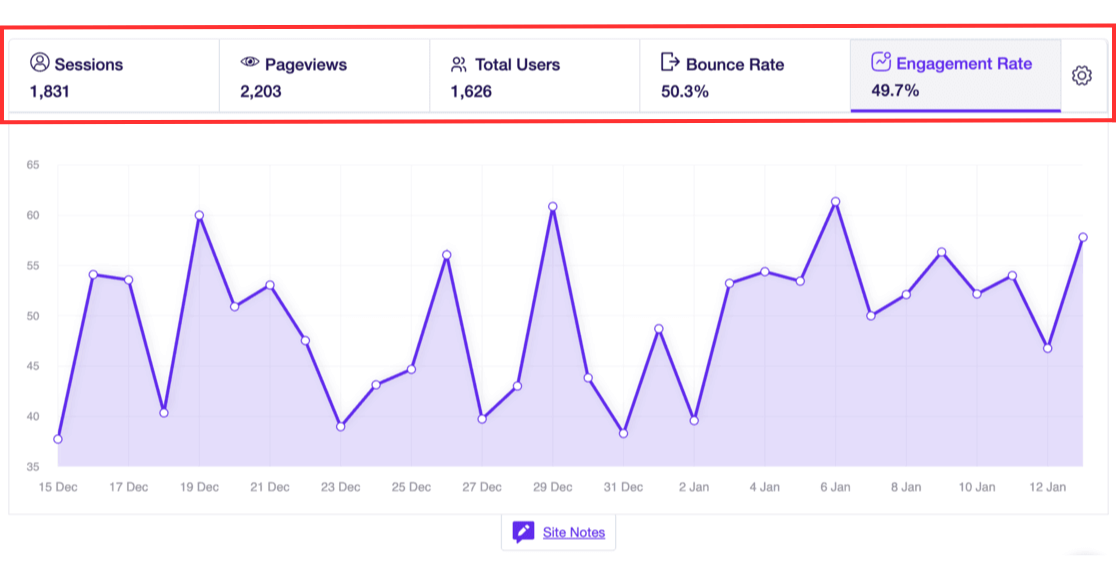Screen dimensions: 1116x581
Task: Click the "25 Dec" axis label
Action: click(411, 487)
